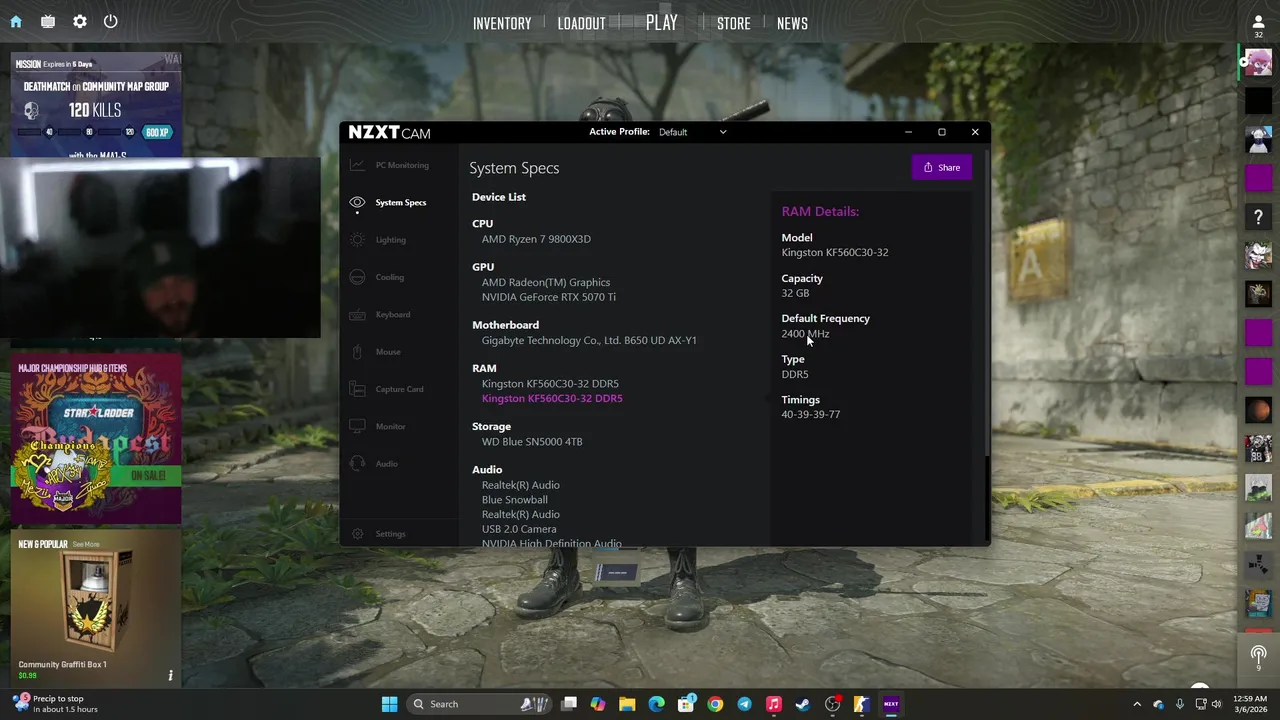Open Keyboard section in NZXT CAM
1280x720 pixels.
pyautogui.click(x=392, y=314)
